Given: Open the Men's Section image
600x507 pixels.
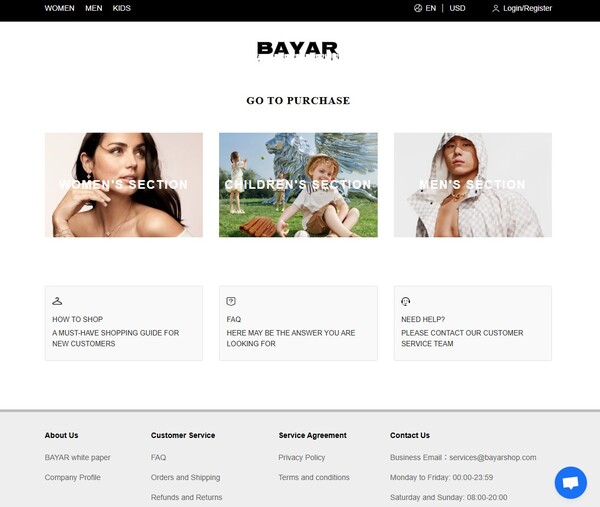Looking at the screenshot, I should [473, 185].
